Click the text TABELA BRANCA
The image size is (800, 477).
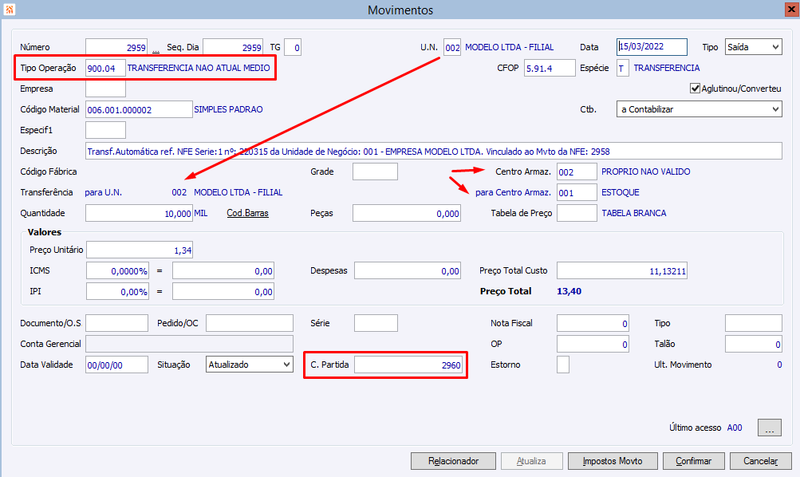(x=634, y=213)
